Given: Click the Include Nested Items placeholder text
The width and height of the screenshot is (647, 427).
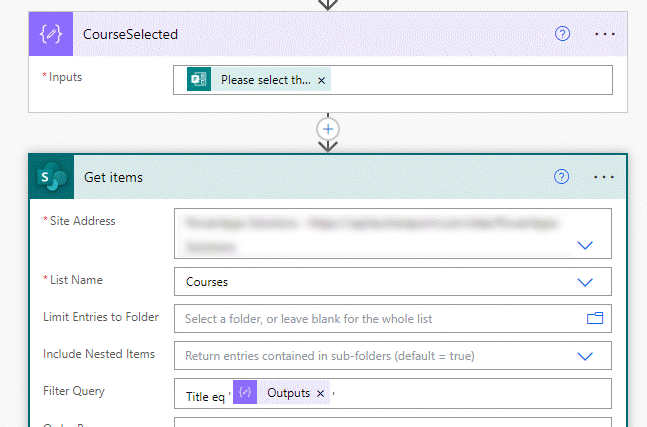Looking at the screenshot, I should click(x=330, y=356).
